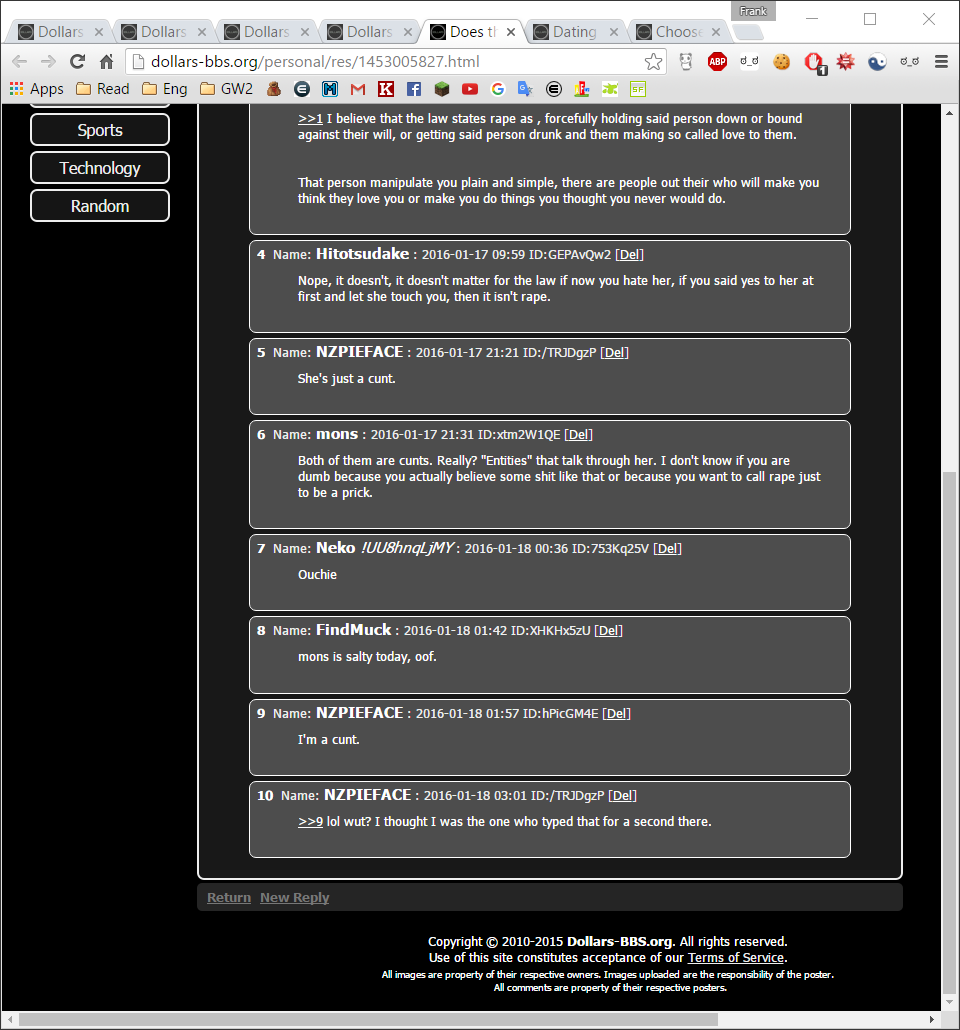This screenshot has width=960, height=1030.
Task: Follow the >>1 quote link
Action: 310,119
